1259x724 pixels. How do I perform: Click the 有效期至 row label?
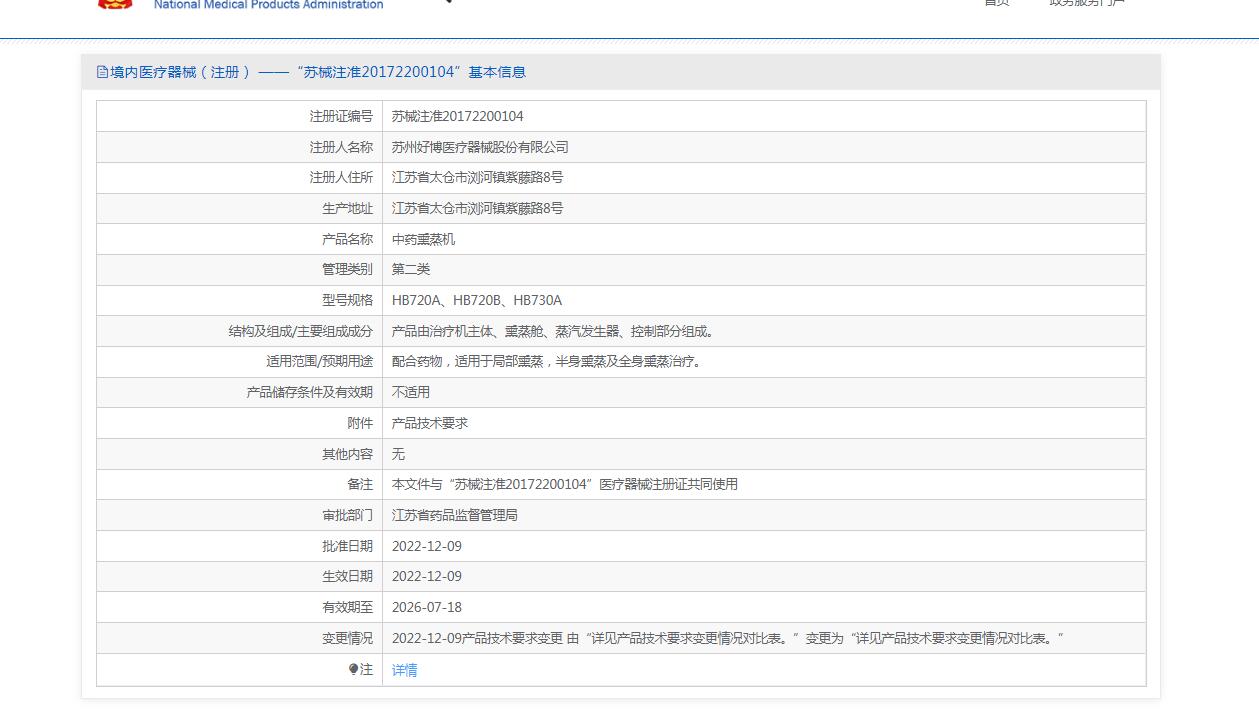point(347,607)
